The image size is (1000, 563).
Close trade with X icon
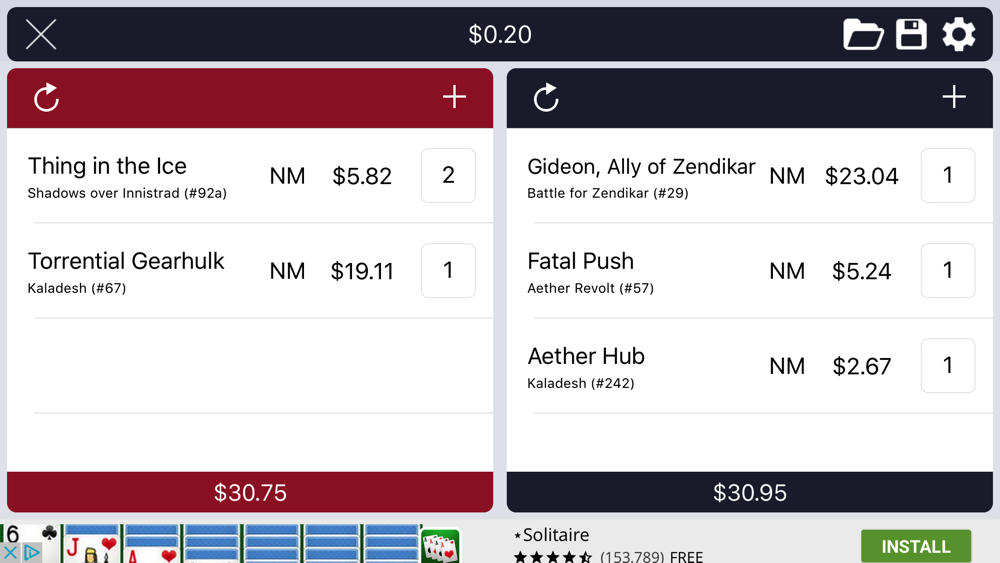coord(41,34)
